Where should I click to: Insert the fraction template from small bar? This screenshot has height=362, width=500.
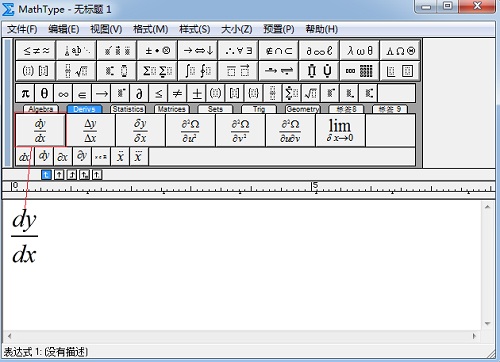pyautogui.click(x=272, y=93)
